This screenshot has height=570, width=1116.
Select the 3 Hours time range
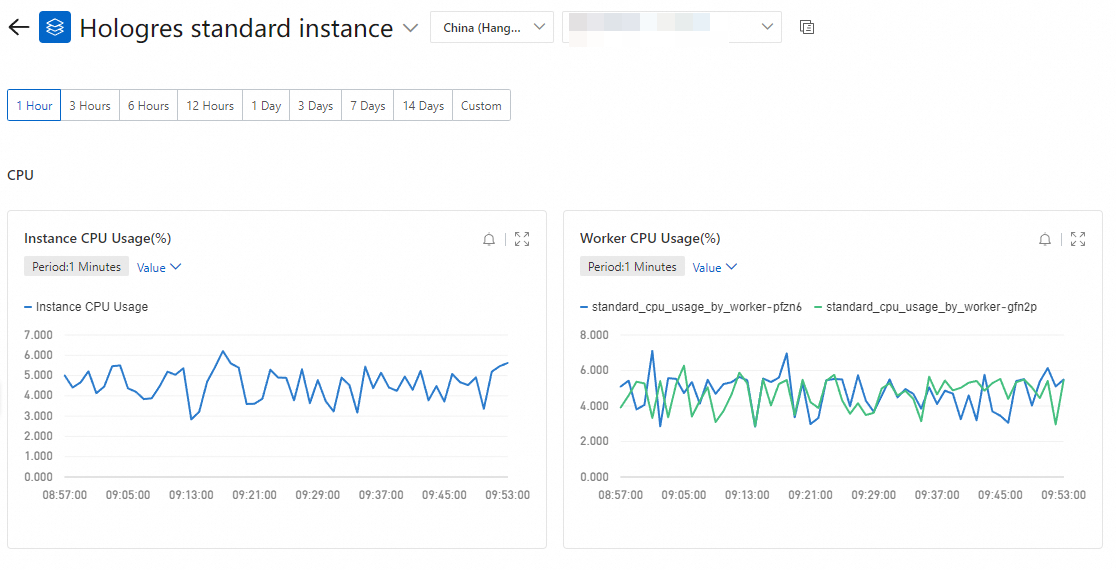click(x=90, y=105)
